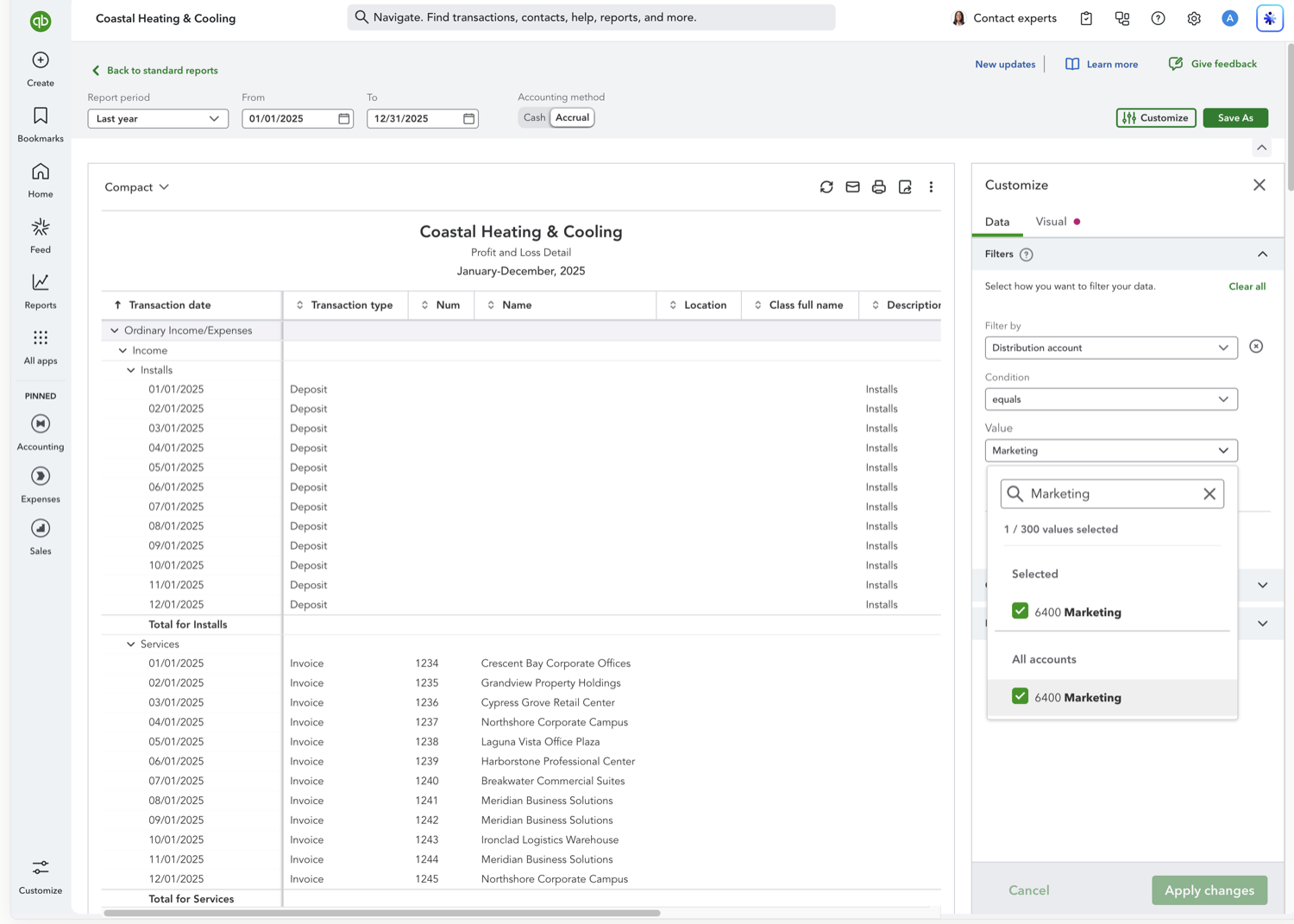Open the Report period dropdown

158,118
